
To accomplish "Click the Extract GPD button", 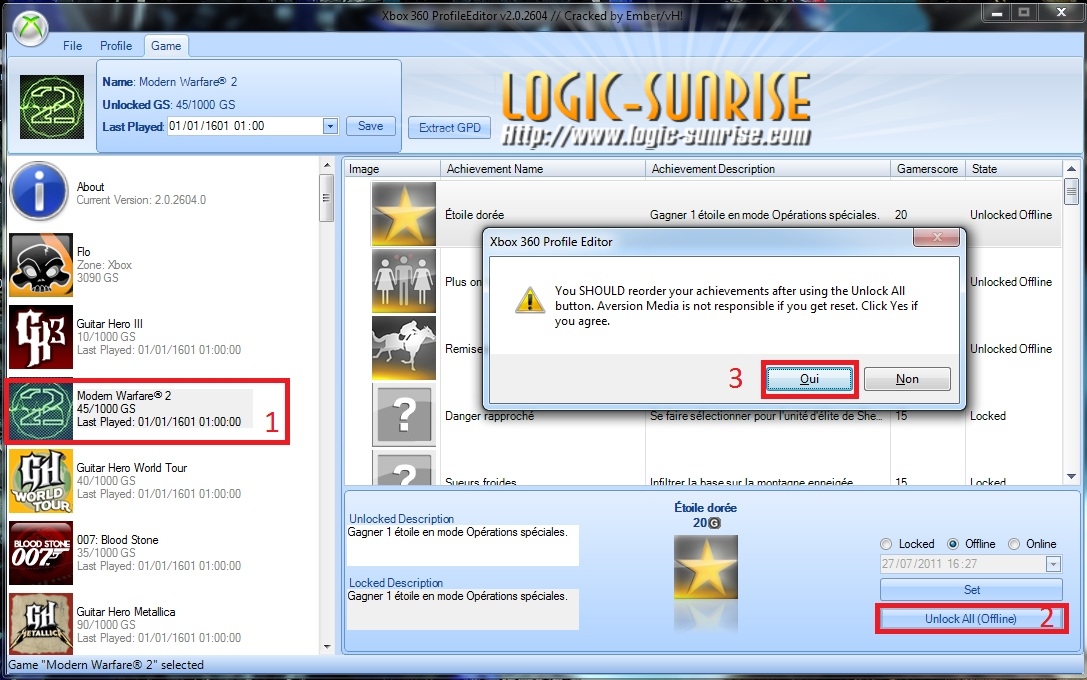I will click(x=449, y=128).
